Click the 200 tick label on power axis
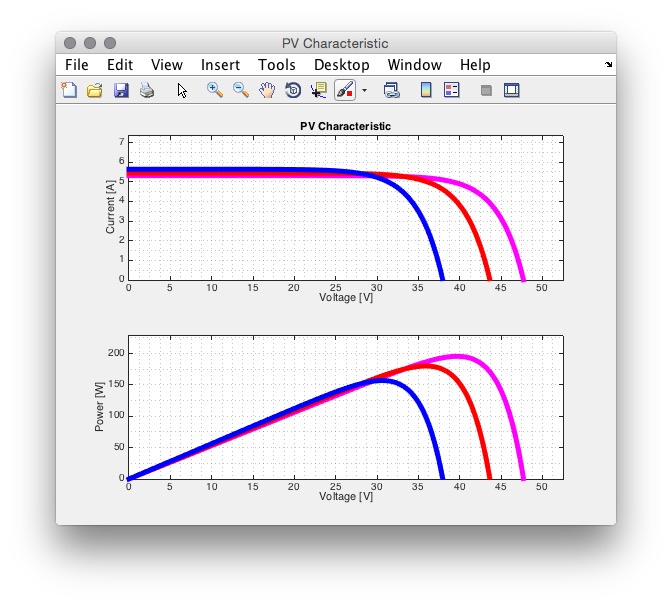Image resolution: width=672 pixels, height=605 pixels. click(x=116, y=353)
